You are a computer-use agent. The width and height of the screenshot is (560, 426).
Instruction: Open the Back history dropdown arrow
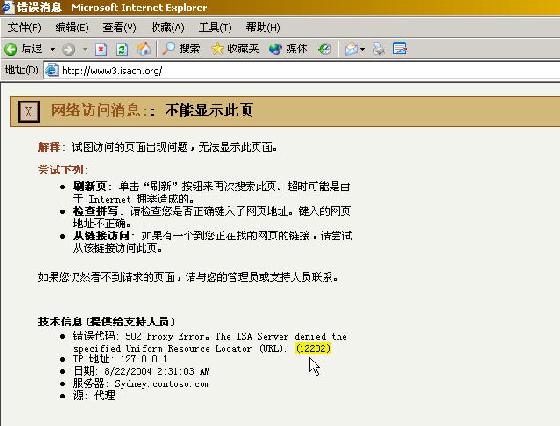click(52, 49)
